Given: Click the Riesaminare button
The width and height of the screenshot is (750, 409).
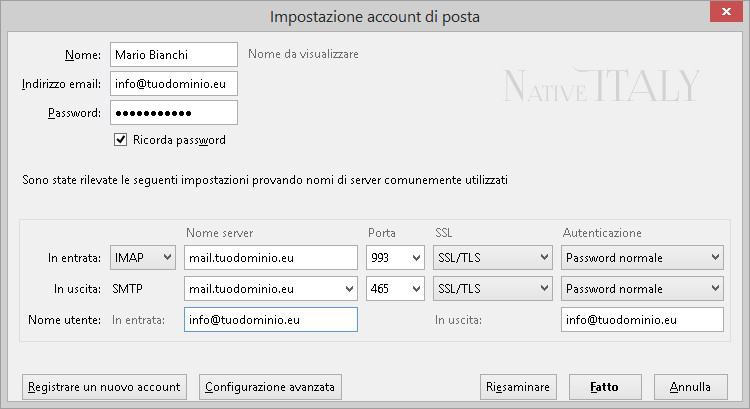Looking at the screenshot, I should click(518, 387).
